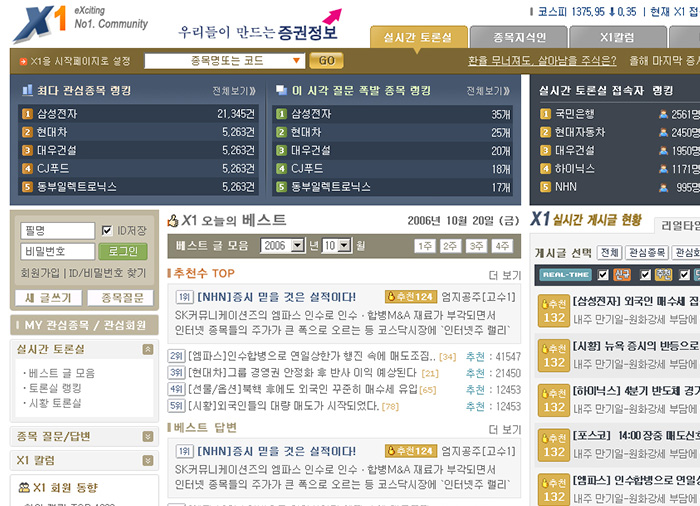Toggle the checkbox before 추천 tag

[x=645, y=275]
